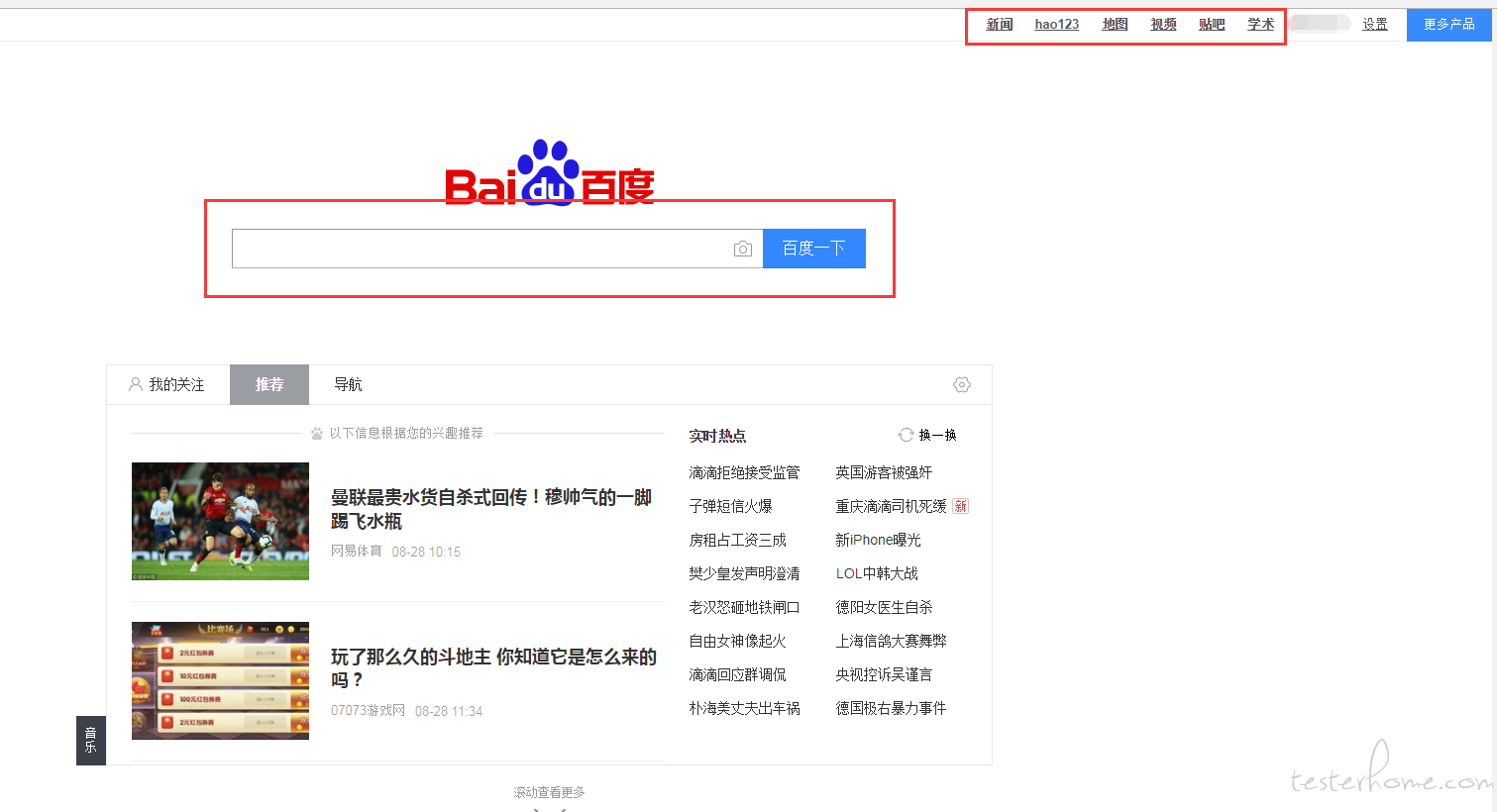Click the Baidu logo
1497x812 pixels.
[550, 172]
